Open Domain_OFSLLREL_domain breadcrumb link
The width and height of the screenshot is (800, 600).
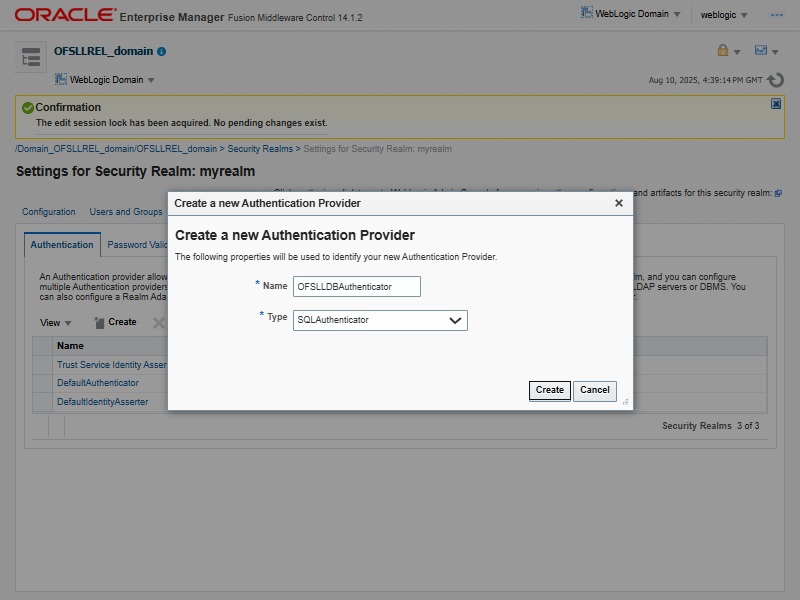click(116, 149)
